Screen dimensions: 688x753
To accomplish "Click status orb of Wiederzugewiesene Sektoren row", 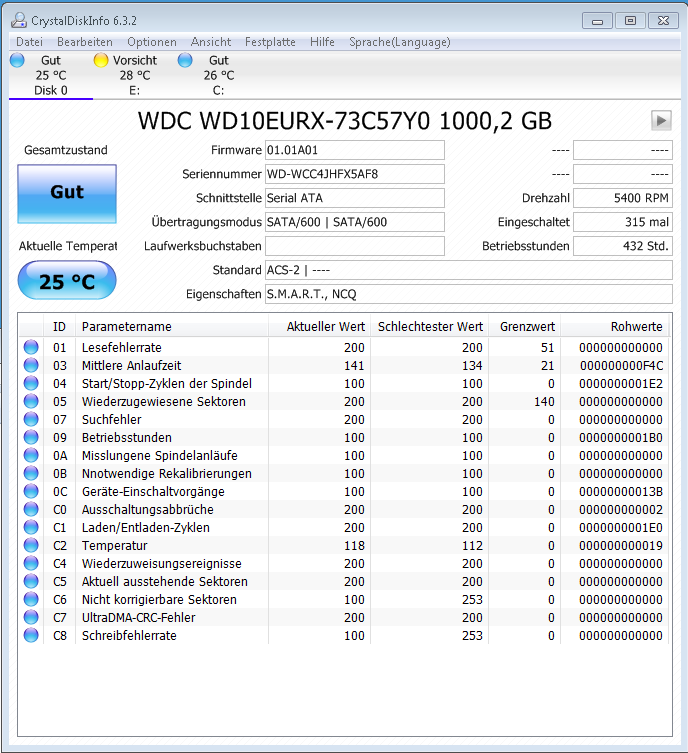I will click(x=31, y=401).
